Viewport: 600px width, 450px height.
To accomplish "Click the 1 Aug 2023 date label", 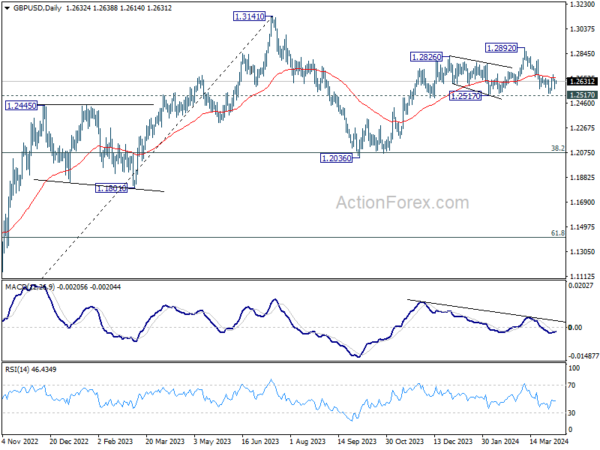I will [308, 441].
